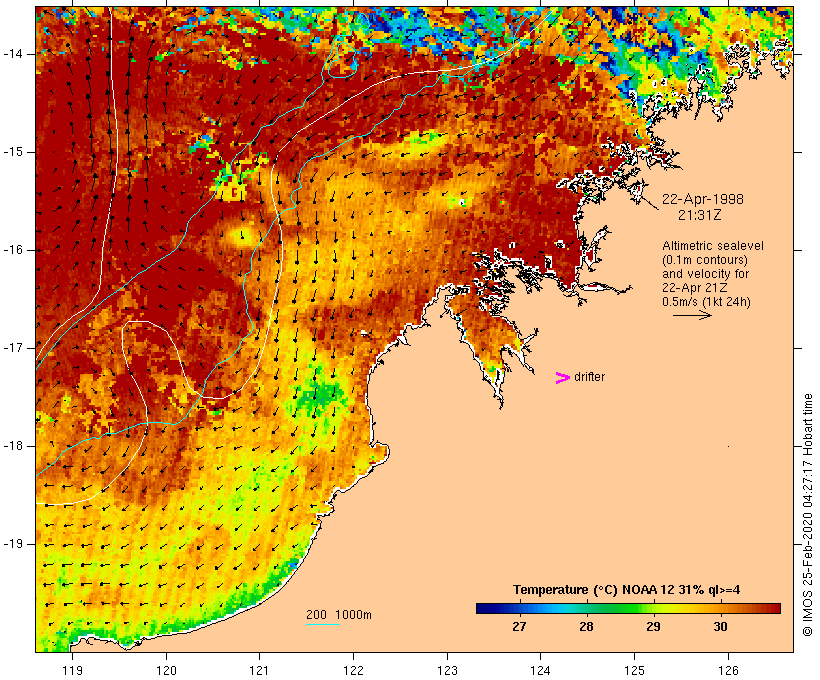Click the velocity scale reference arrow
The width and height of the screenshot is (820, 680).
pyautogui.click(x=692, y=315)
